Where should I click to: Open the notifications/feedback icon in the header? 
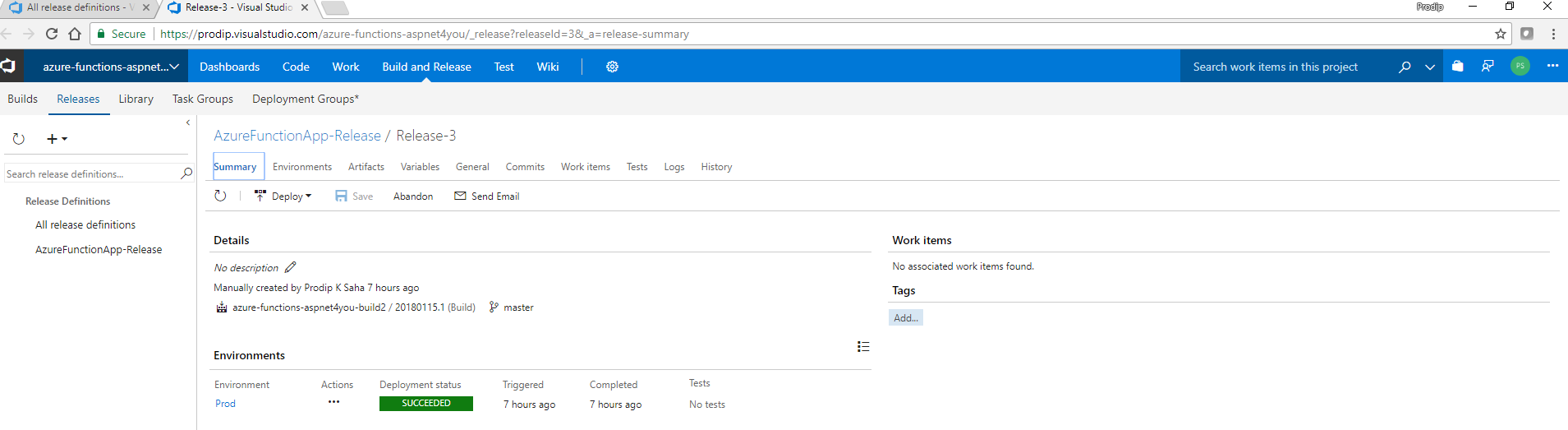click(x=1488, y=67)
